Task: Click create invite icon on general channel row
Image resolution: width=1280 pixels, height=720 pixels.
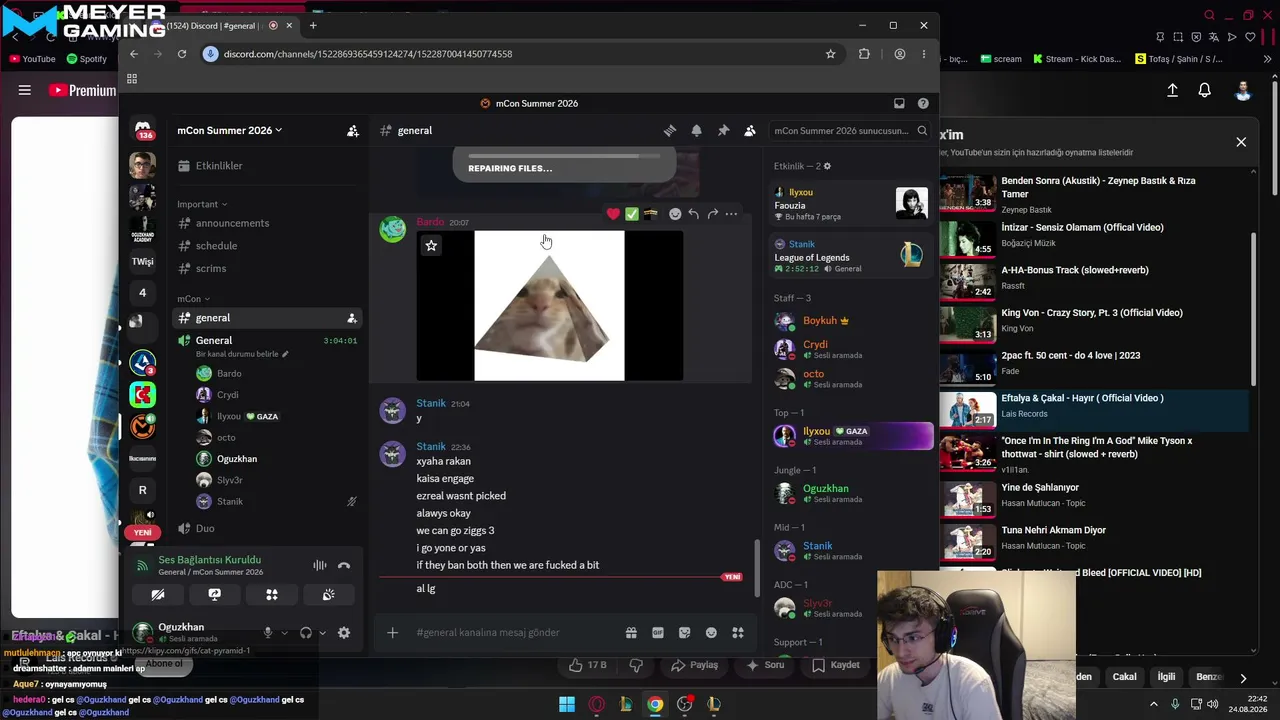Action: coord(352,318)
